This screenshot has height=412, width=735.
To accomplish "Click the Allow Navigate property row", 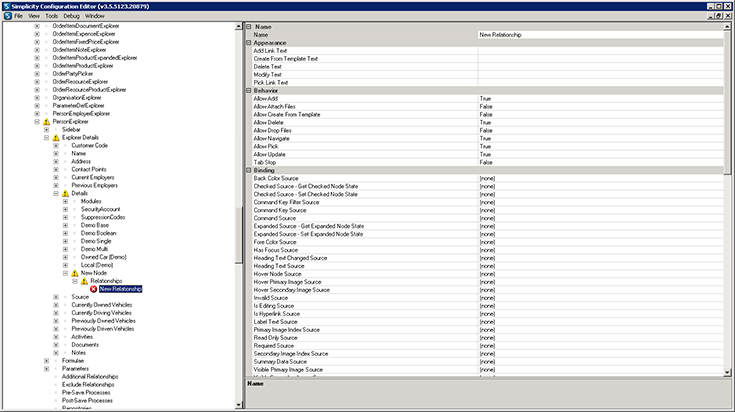I will 488,138.
